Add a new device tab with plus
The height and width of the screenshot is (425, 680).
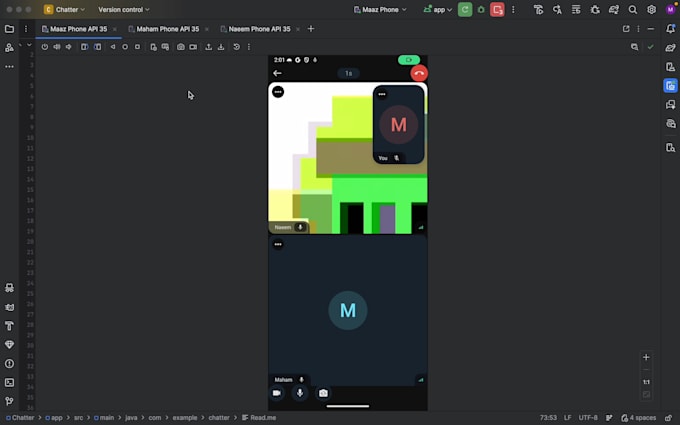click(x=311, y=29)
